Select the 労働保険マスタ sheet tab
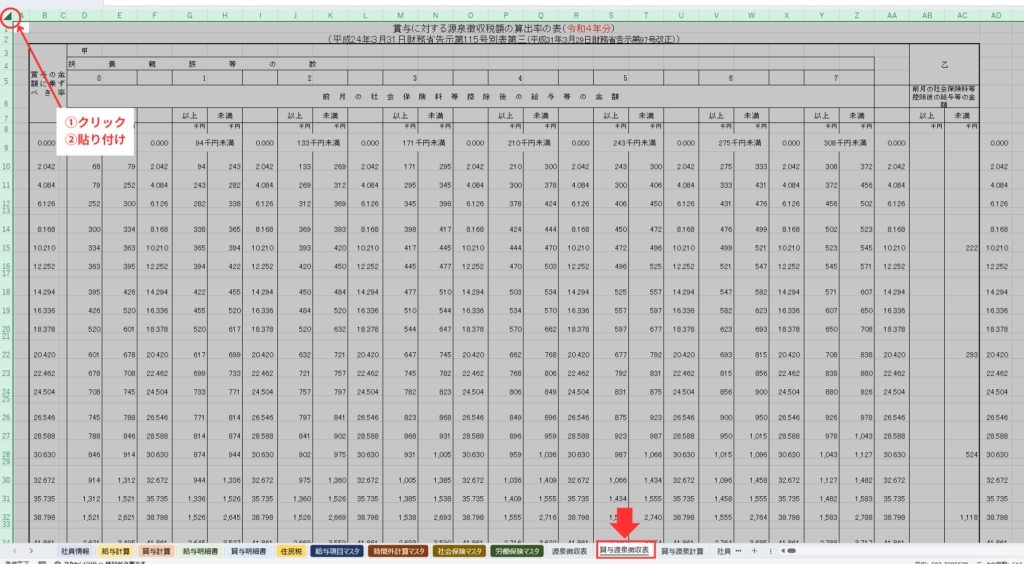Screen dimensions: 1024x564 517,550
